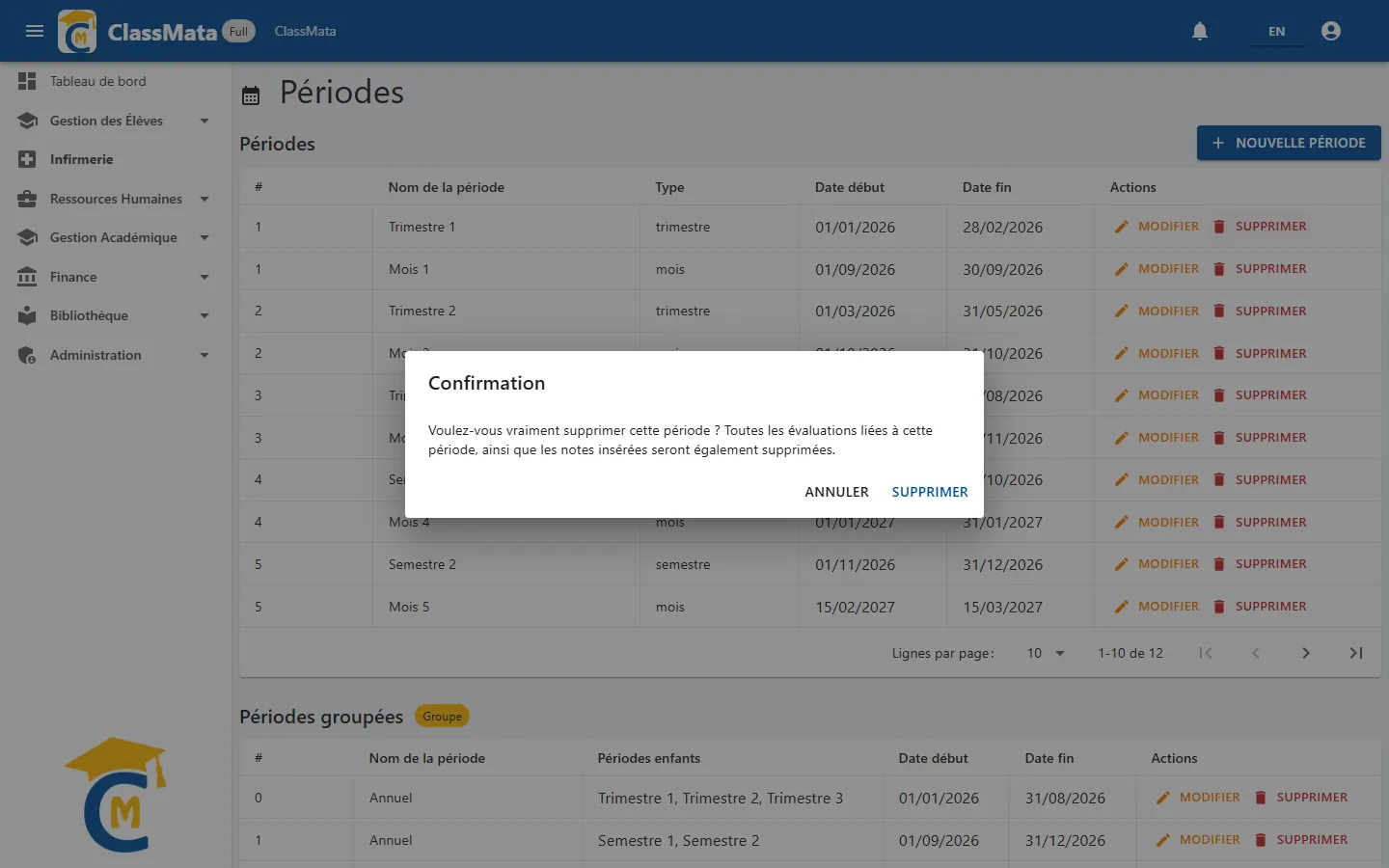1389x868 pixels.
Task: Click SUPPRIMER for Semestre 1, Semestre 2 group
Action: tap(1301, 840)
